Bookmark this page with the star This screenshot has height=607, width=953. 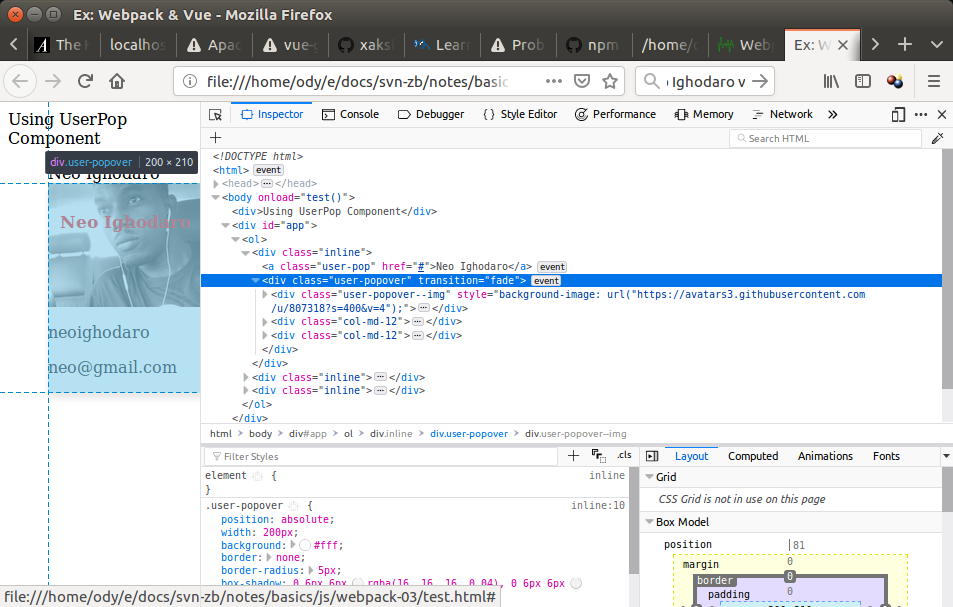[x=610, y=81]
